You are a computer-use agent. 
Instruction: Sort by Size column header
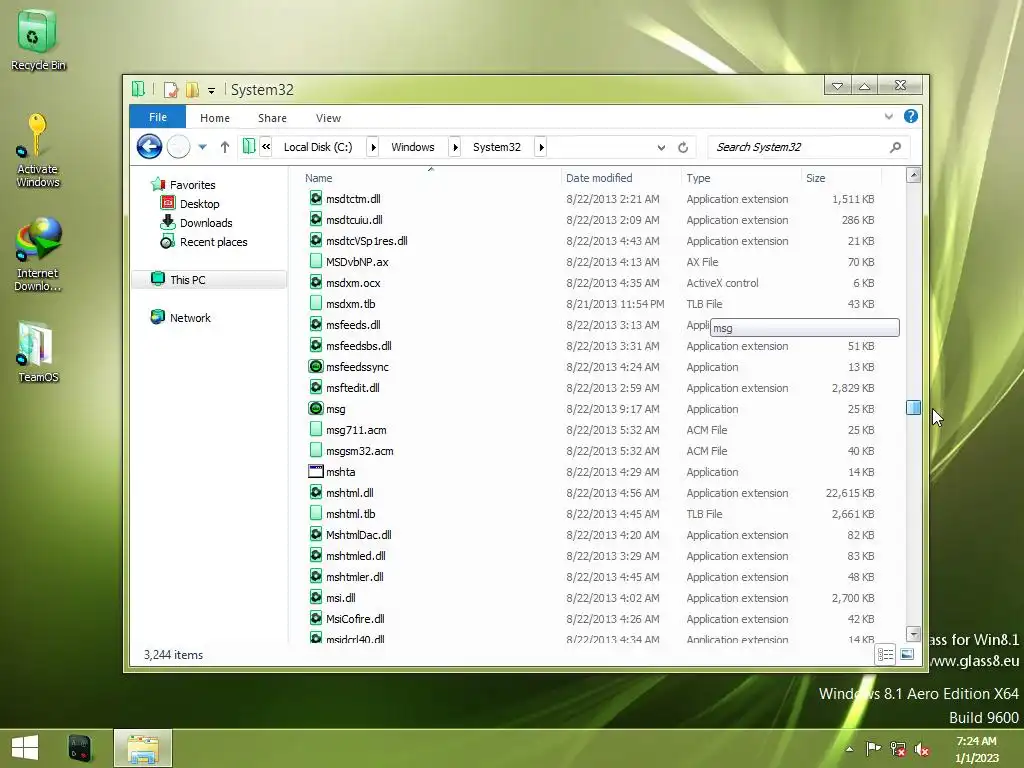click(x=841, y=178)
